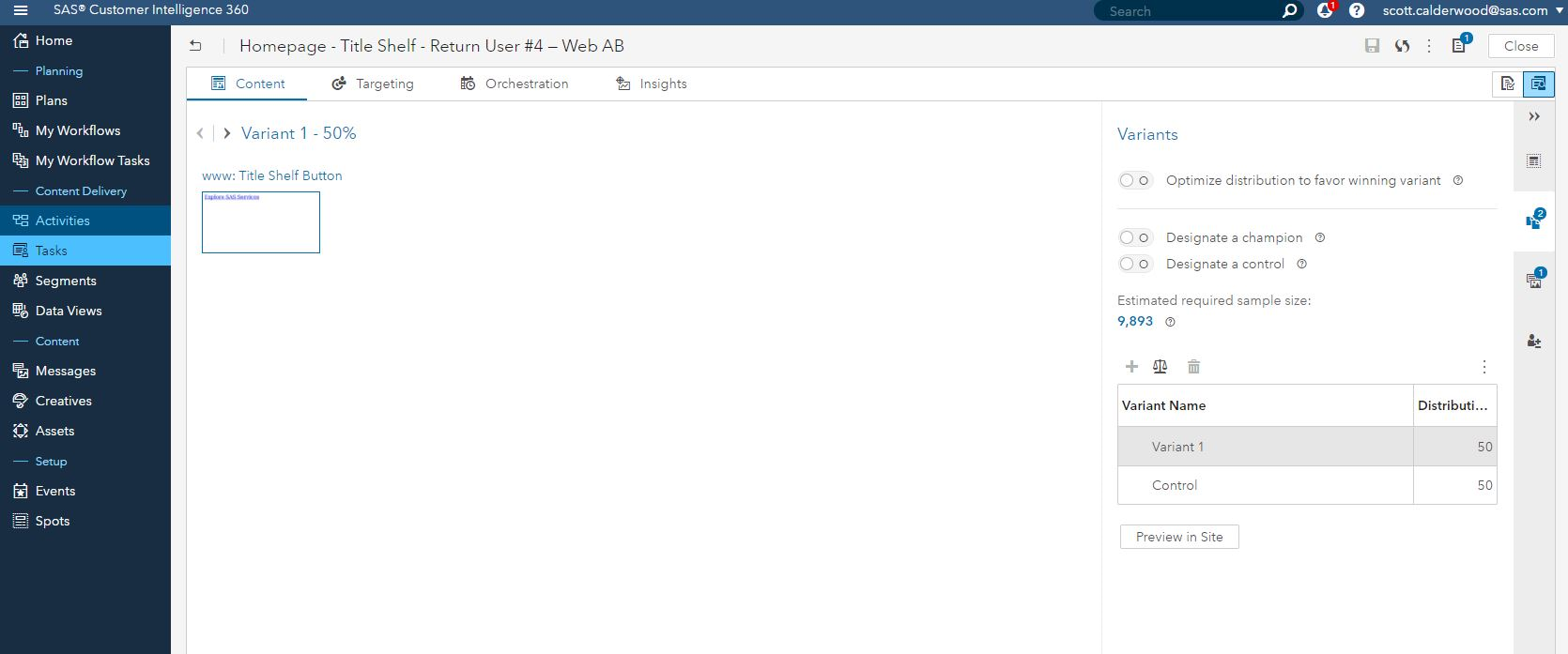Screen dimensions: 1568x654
Task: Open the notifications bell
Action: [x=1325, y=10]
